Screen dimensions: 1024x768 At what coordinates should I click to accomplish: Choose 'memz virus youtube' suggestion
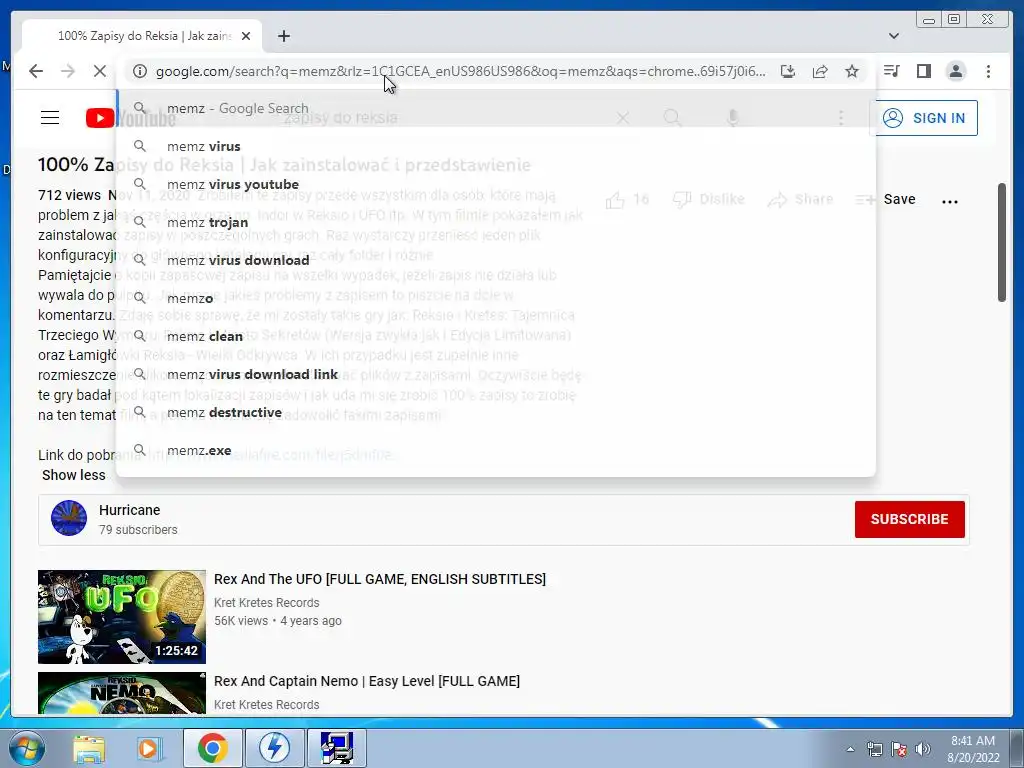tap(496, 184)
